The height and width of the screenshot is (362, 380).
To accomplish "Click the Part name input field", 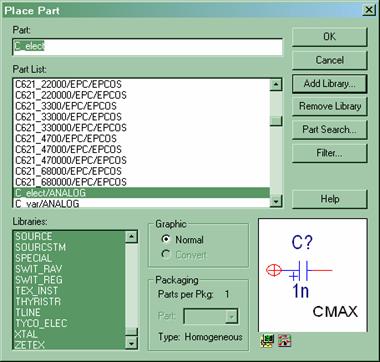I will [147, 47].
